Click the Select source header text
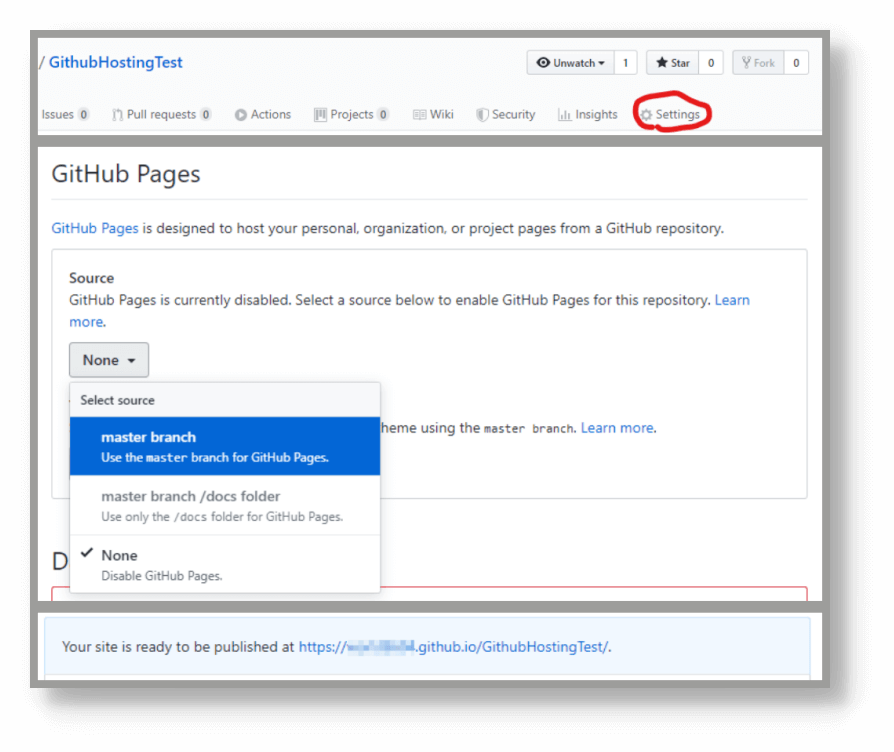 pos(117,400)
